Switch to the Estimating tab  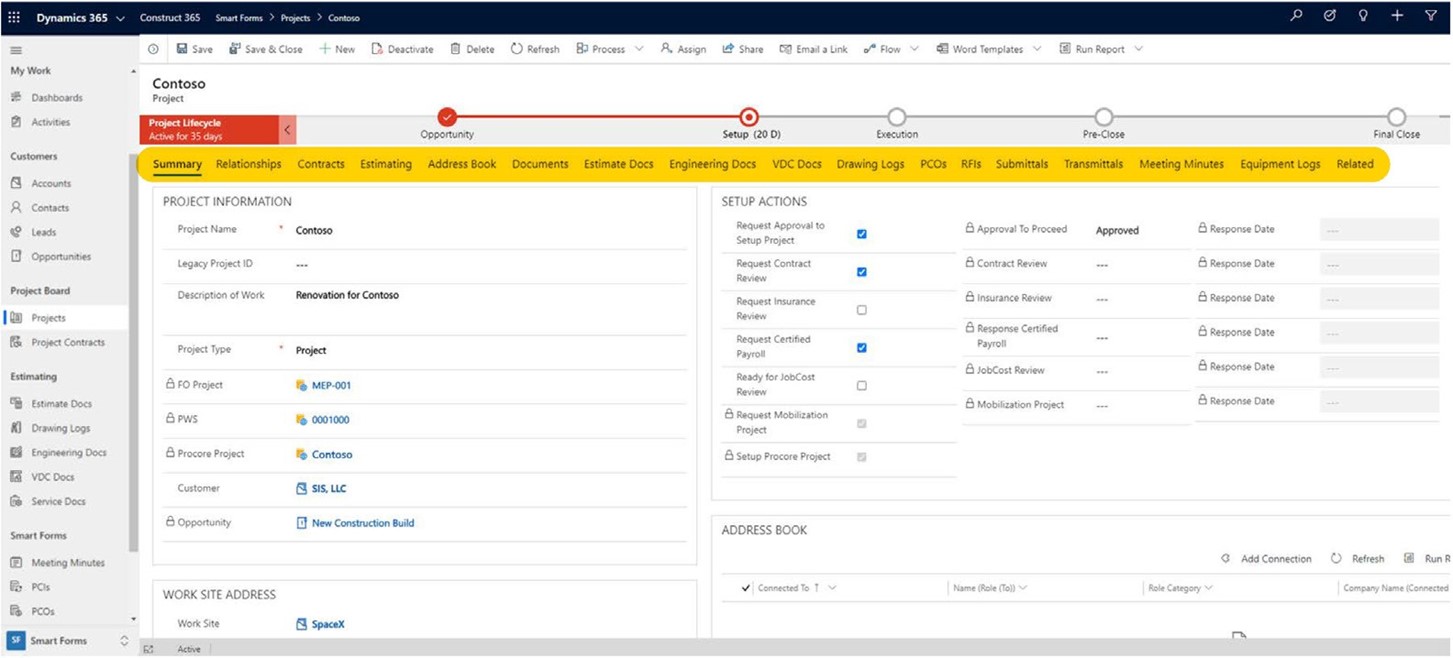pyautogui.click(x=386, y=164)
